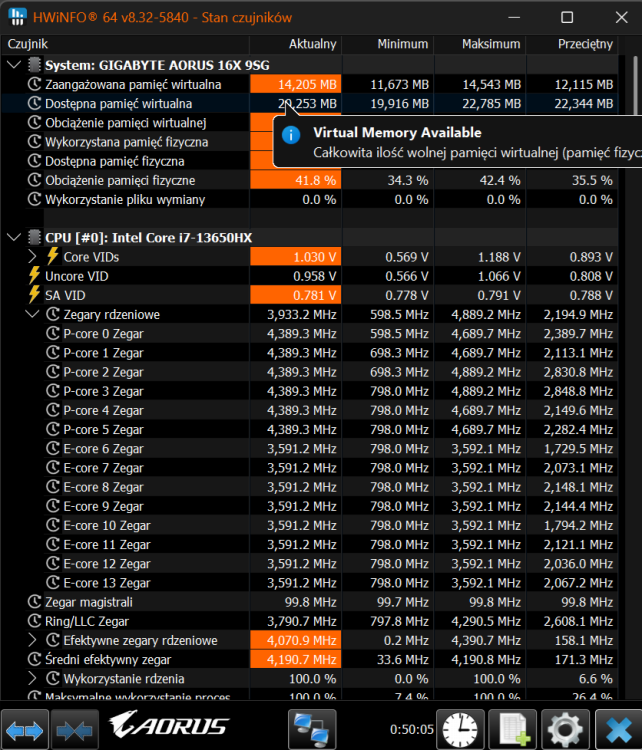Click the AORUS logo in bottom bar
This screenshot has height=750, width=642.
[x=168, y=727]
